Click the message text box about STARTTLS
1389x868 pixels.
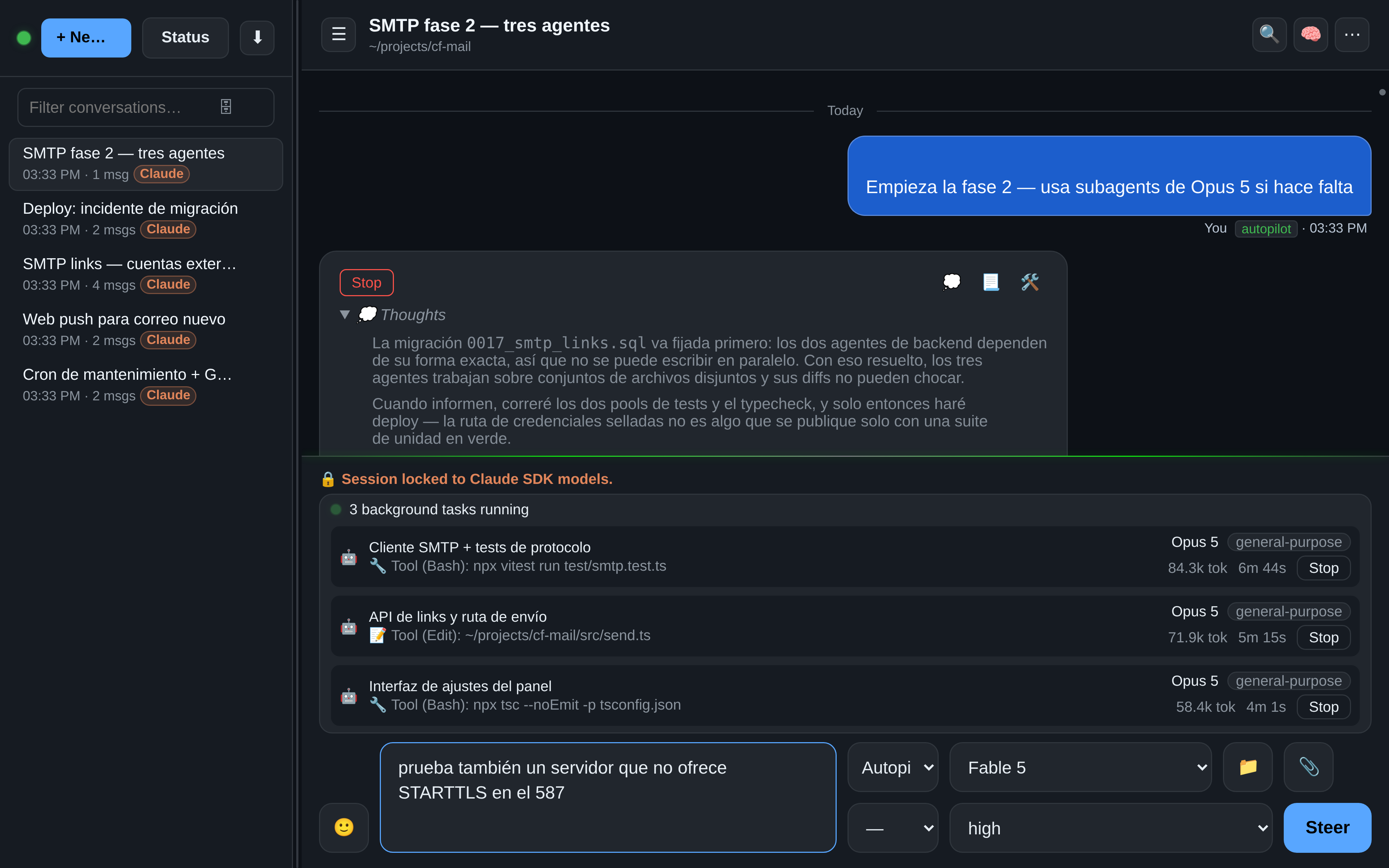pyautogui.click(x=608, y=797)
